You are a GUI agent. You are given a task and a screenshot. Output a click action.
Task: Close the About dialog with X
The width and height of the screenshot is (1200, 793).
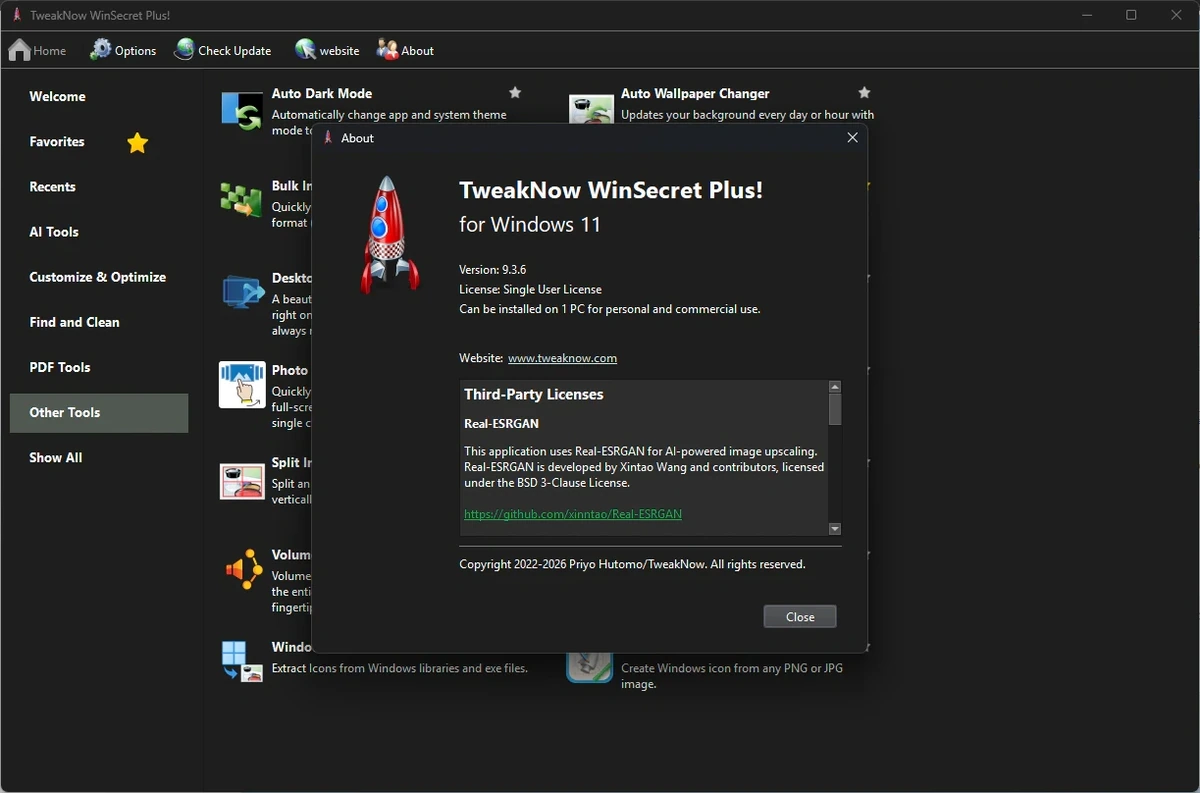tap(853, 138)
